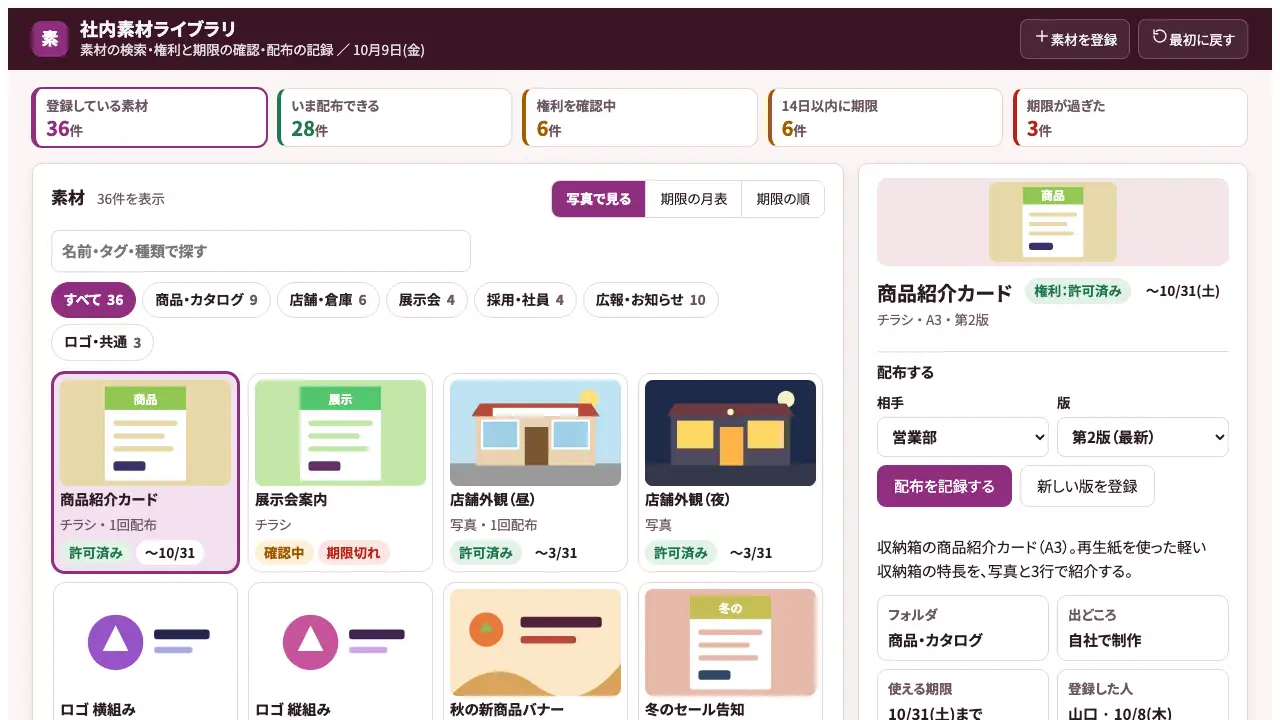Click 最初に戻す button
Viewport: 1280px width, 720px height.
tap(1193, 39)
